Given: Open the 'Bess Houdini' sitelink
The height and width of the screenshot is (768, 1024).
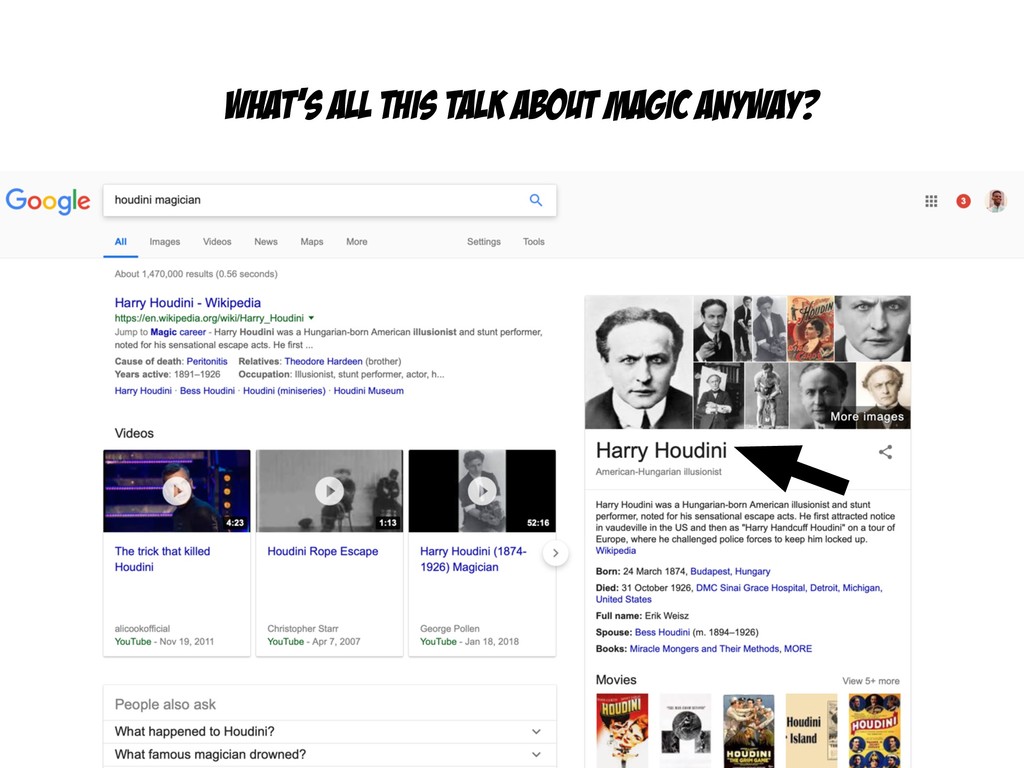Looking at the screenshot, I should point(207,391).
